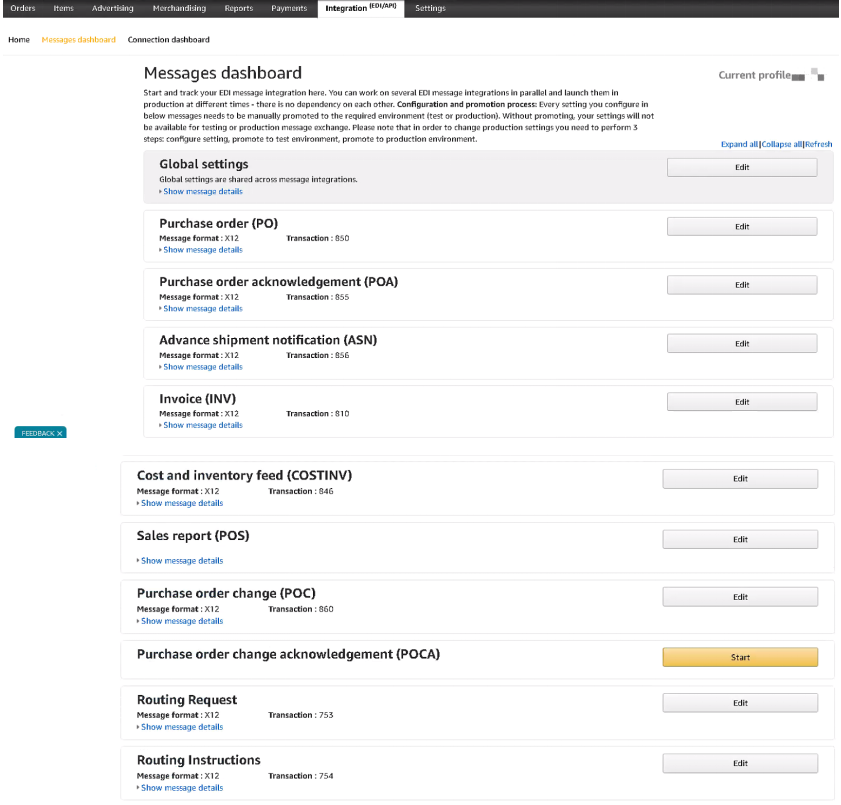
Task: Click the Current profile switcher icon
Action: (817, 75)
